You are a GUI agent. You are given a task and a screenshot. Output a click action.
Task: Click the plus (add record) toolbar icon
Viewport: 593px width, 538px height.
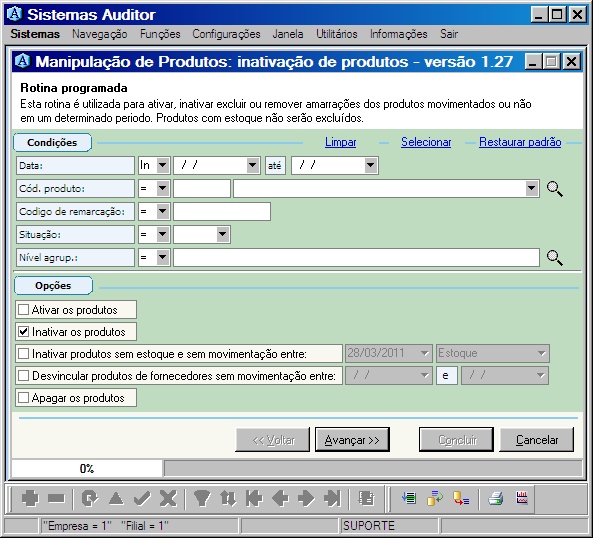30,498
